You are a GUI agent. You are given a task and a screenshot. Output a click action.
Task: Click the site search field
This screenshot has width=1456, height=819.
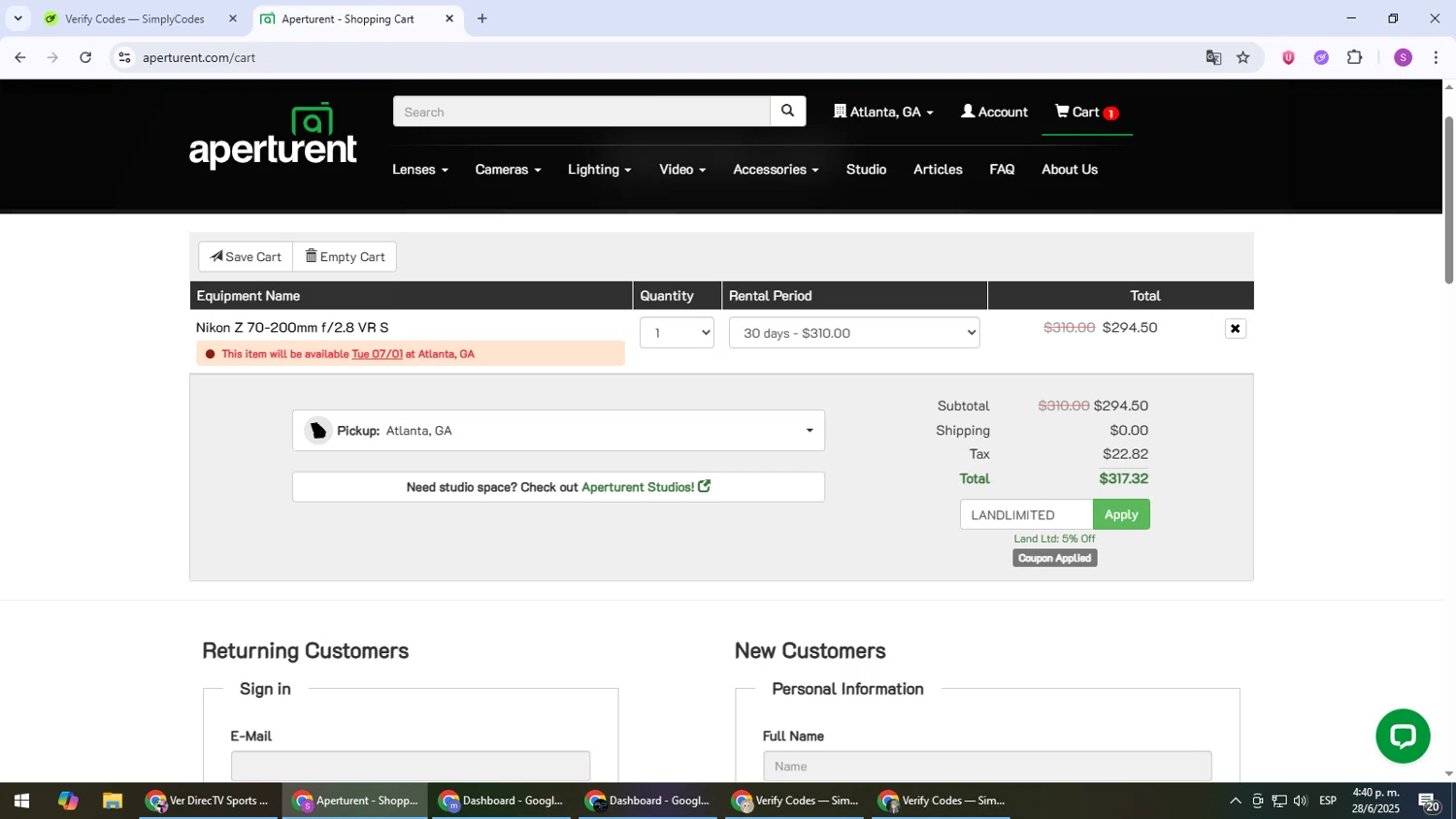(581, 112)
